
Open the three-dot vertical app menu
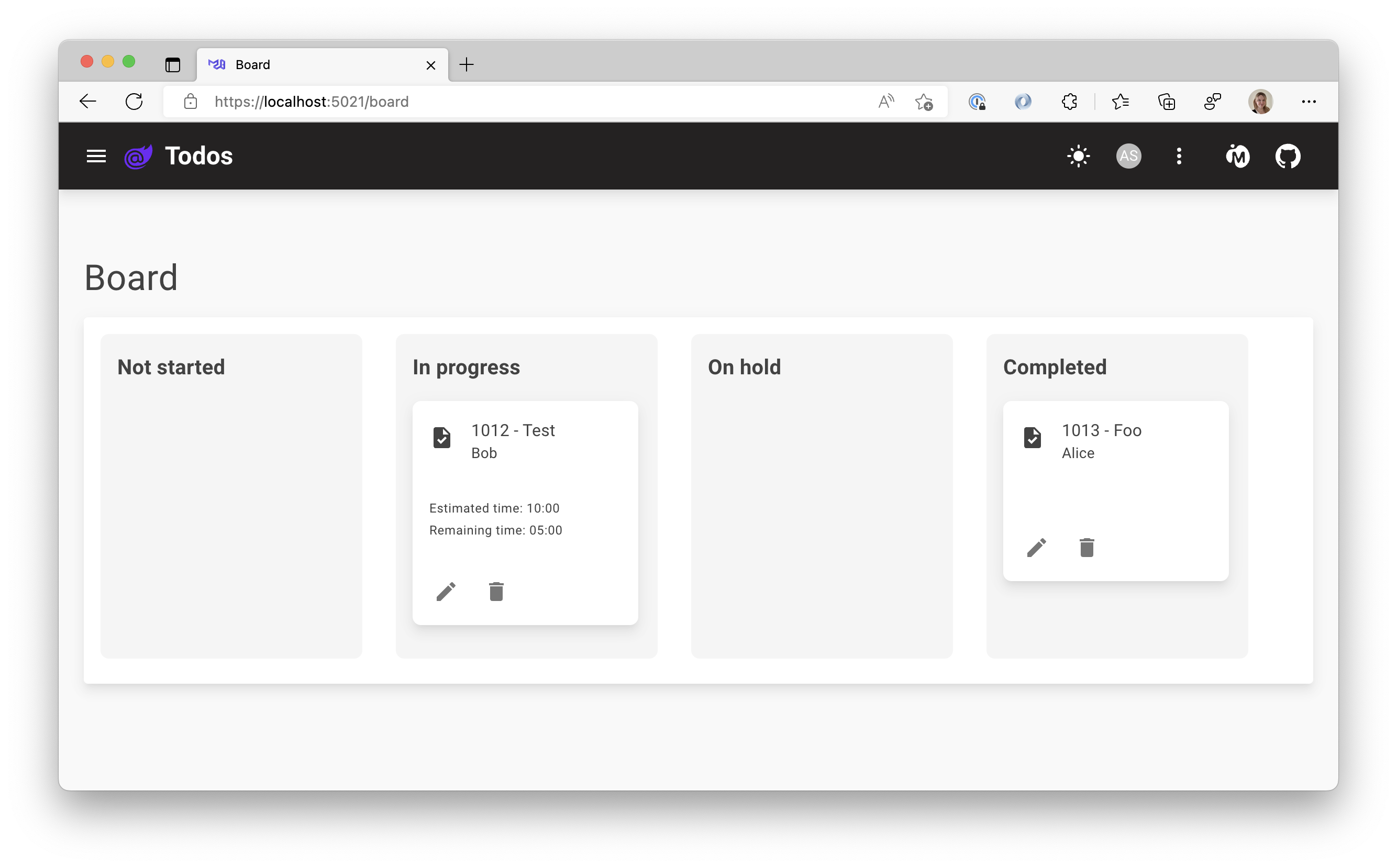coord(1178,156)
